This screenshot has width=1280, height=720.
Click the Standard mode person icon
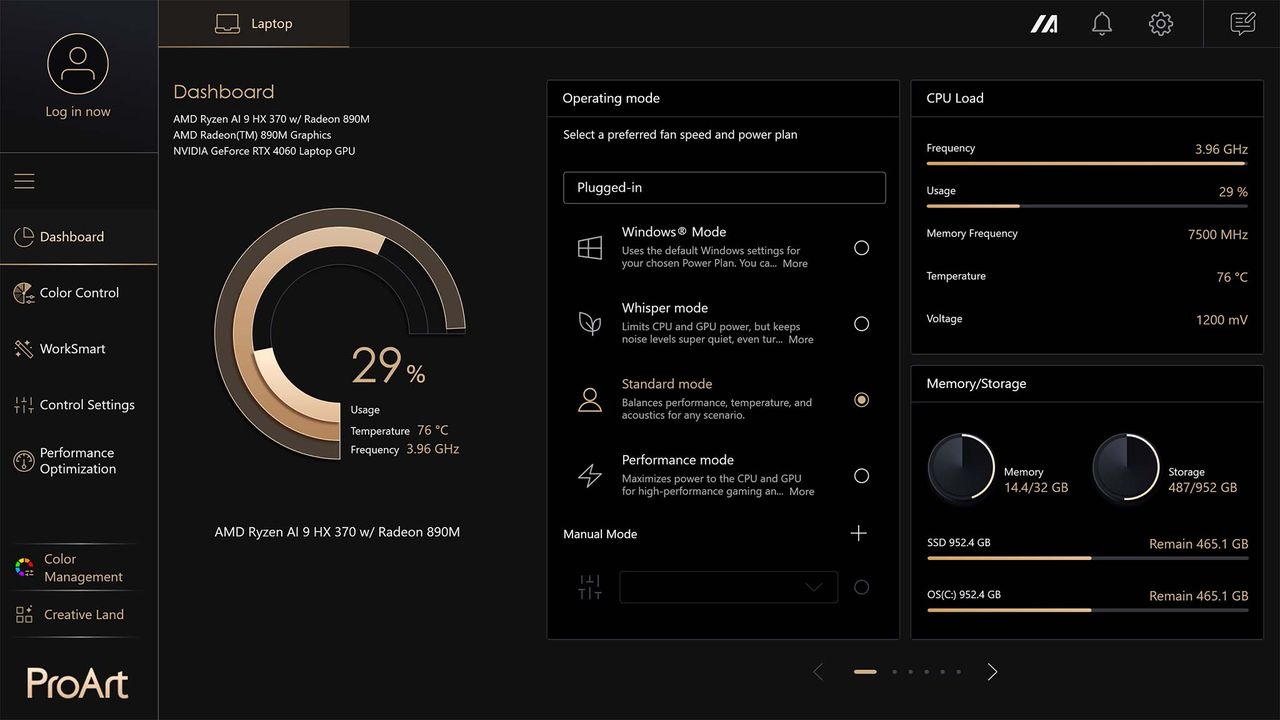click(x=590, y=400)
